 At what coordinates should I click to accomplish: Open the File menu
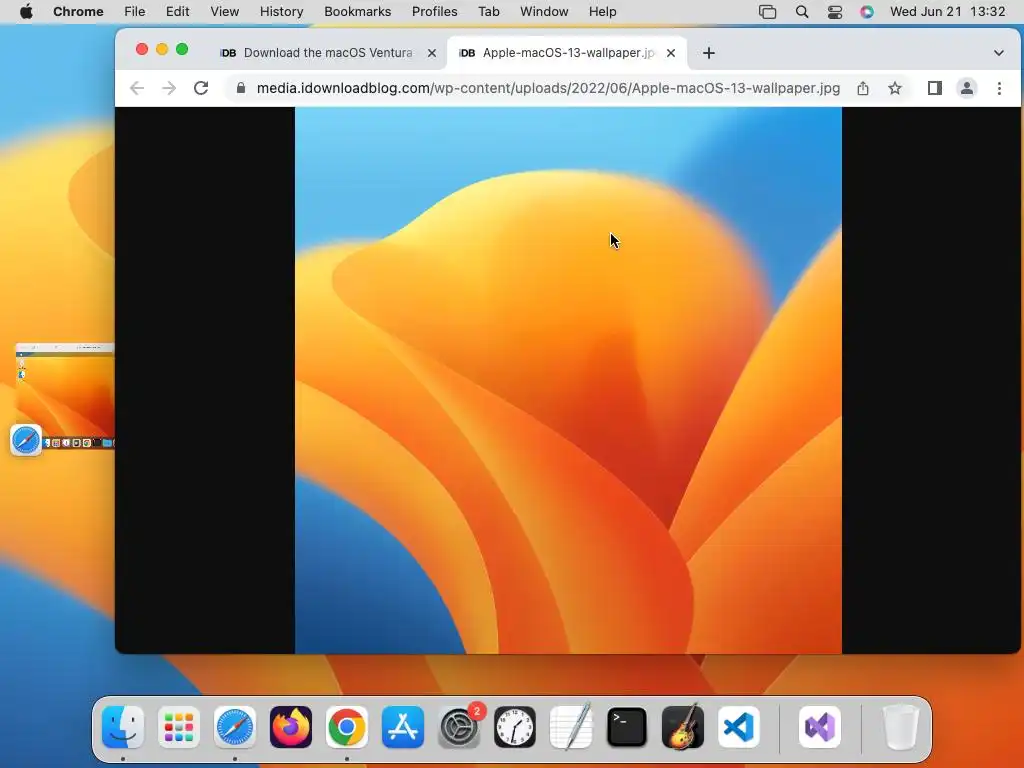135,12
